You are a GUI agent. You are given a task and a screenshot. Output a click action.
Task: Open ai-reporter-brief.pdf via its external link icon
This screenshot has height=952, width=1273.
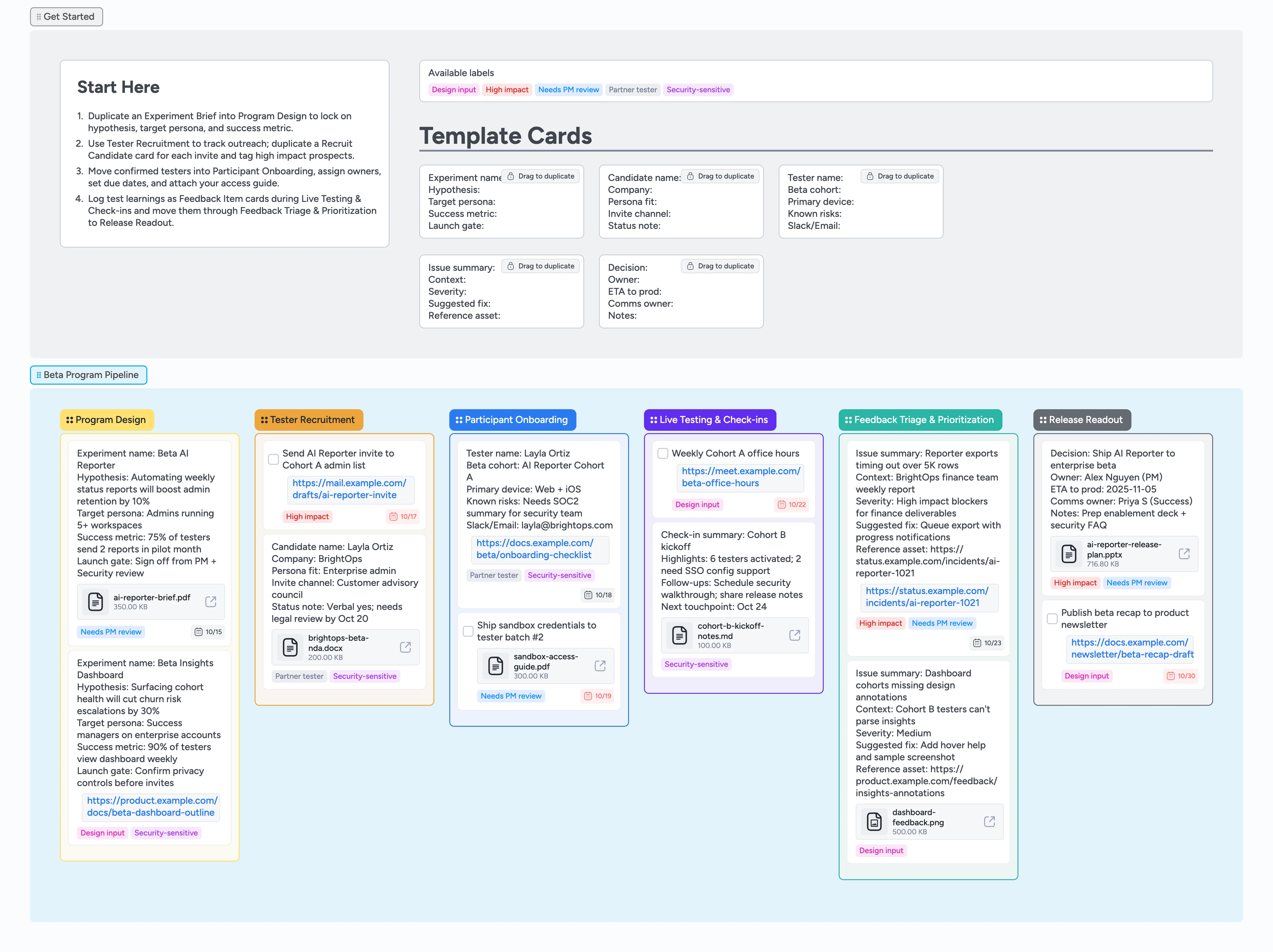tap(211, 602)
